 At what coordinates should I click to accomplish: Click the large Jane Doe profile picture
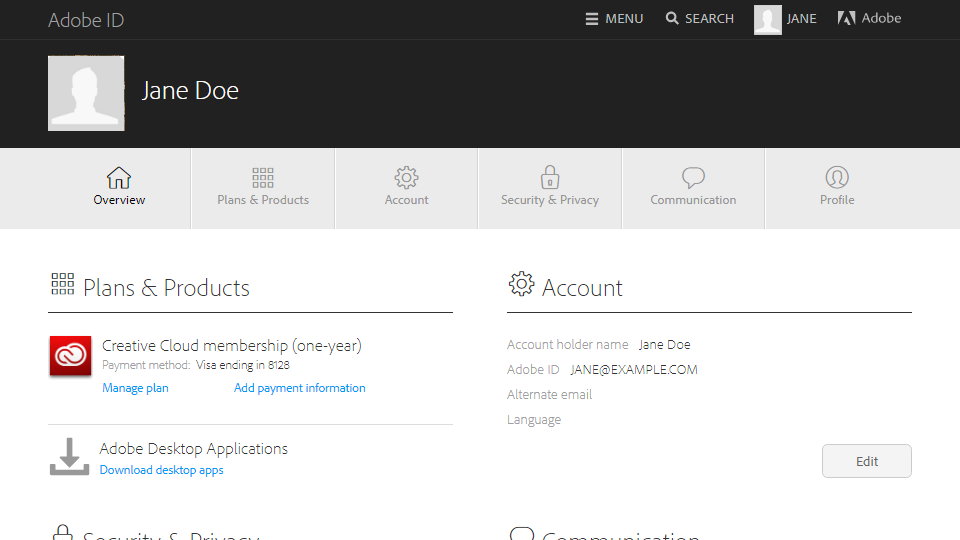[86, 93]
